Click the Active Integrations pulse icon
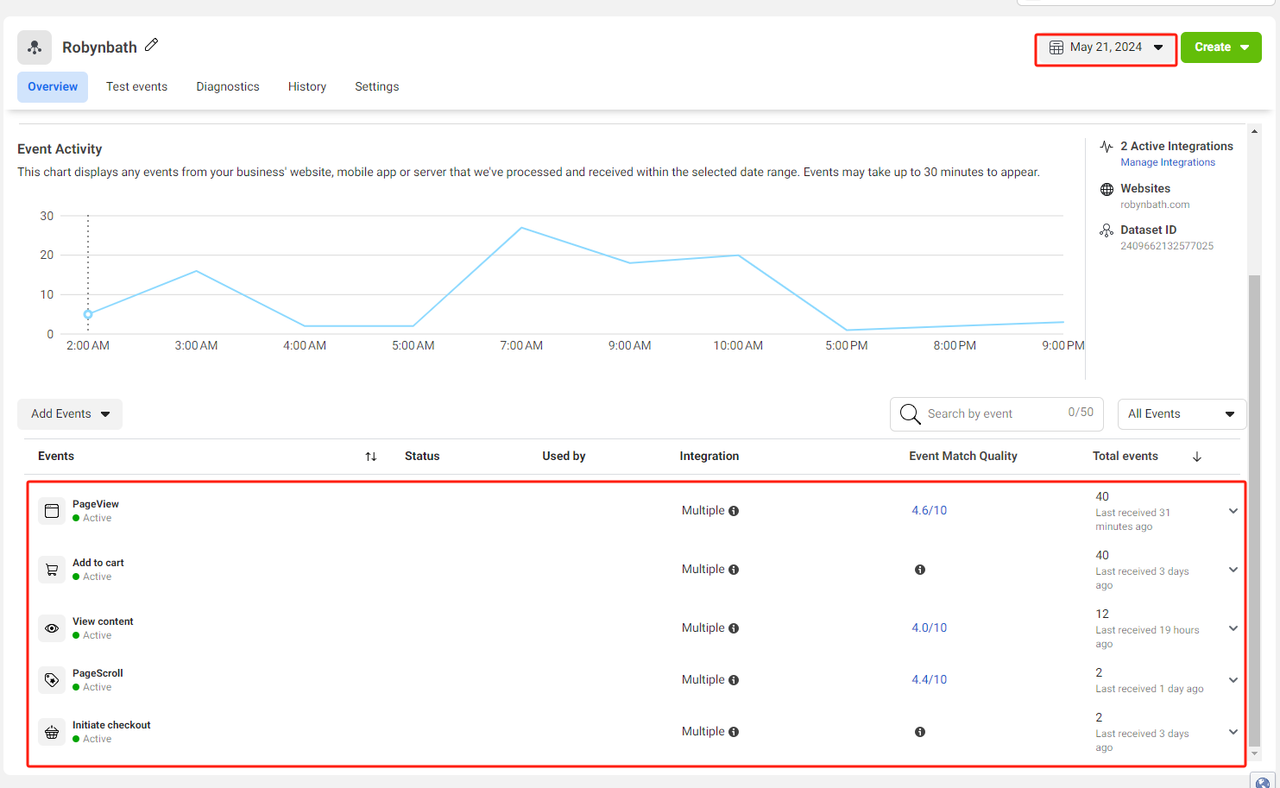This screenshot has height=788, width=1280. [1106, 146]
